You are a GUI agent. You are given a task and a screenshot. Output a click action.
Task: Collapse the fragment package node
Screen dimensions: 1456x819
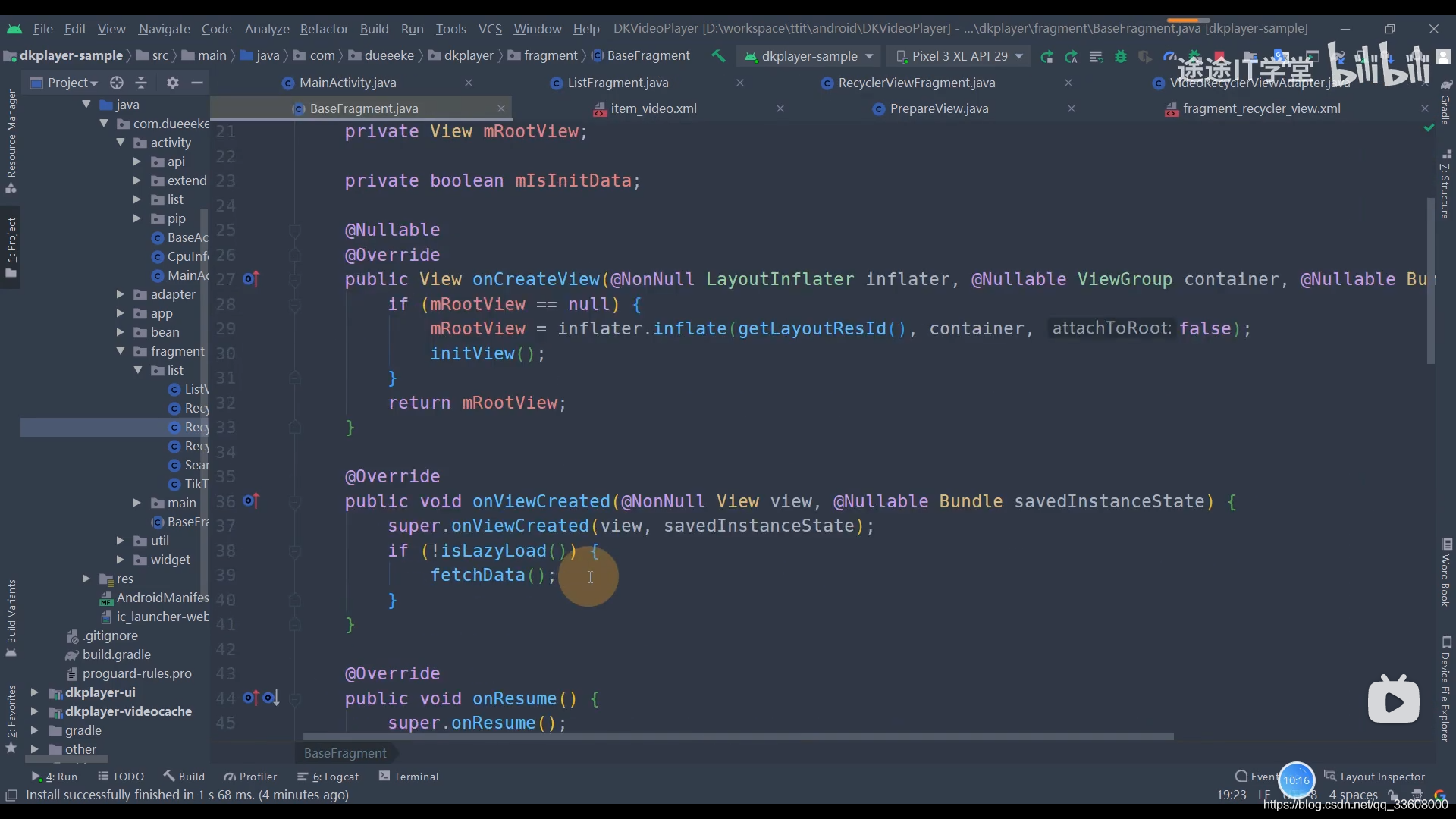121,351
